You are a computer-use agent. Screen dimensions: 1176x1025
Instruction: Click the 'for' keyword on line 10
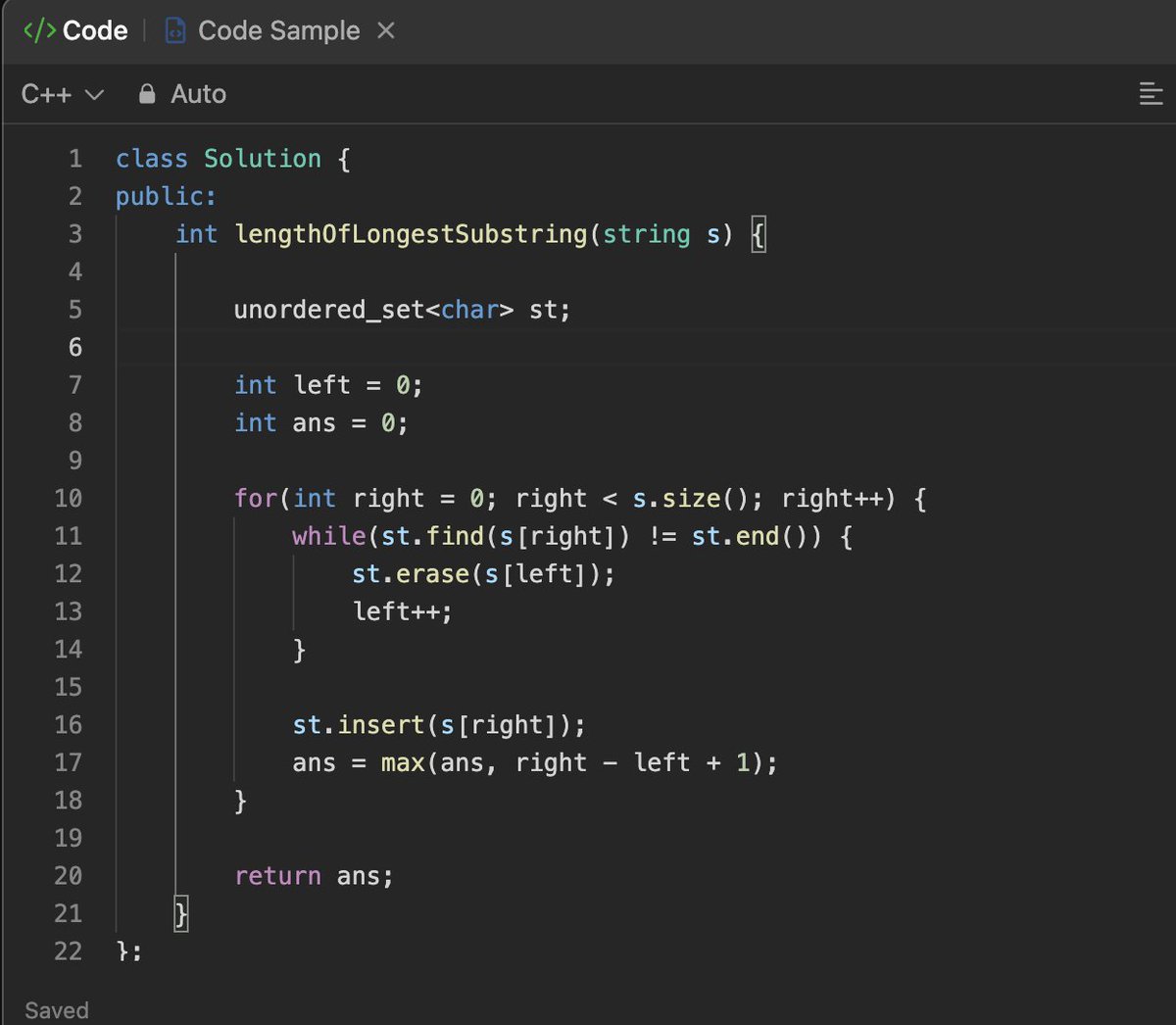pyautogui.click(x=256, y=498)
